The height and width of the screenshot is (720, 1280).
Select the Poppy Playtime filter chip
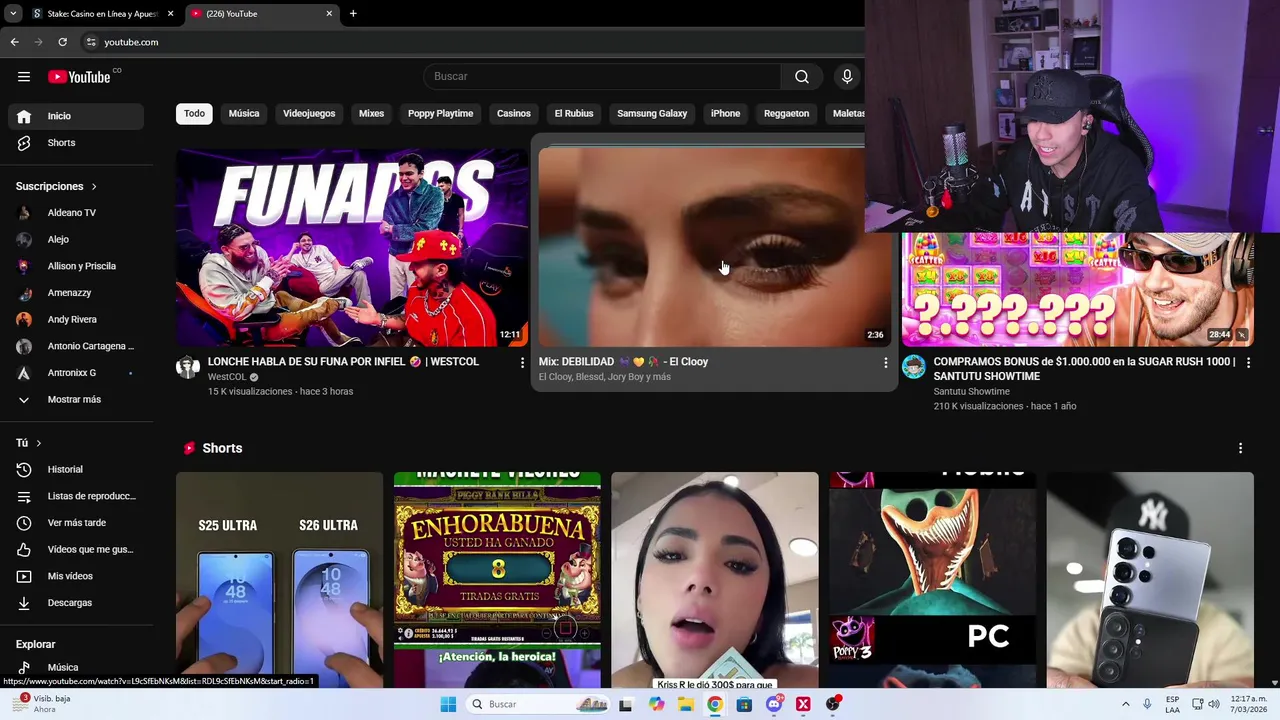440,114
